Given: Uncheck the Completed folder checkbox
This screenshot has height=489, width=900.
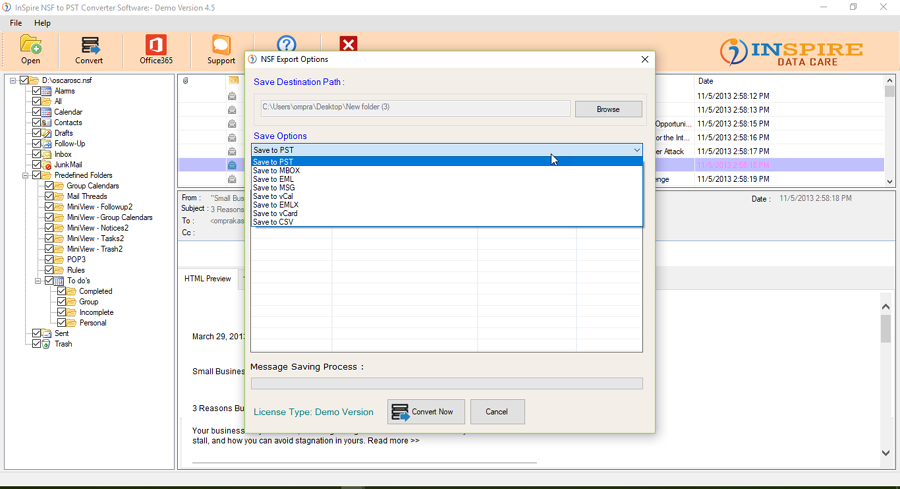Looking at the screenshot, I should pos(61,291).
